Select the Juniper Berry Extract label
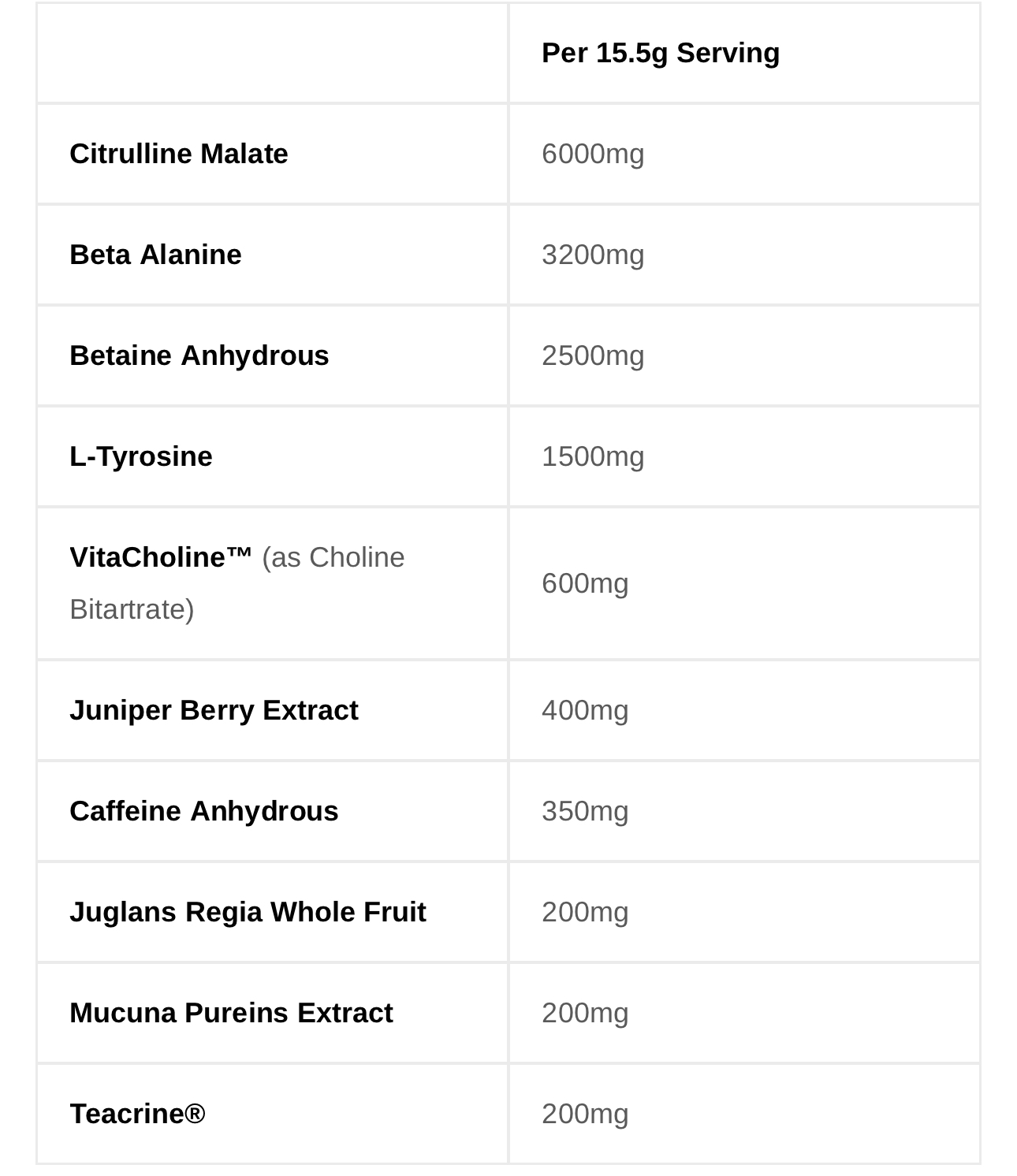The height and width of the screenshot is (1176, 1017). [x=214, y=710]
